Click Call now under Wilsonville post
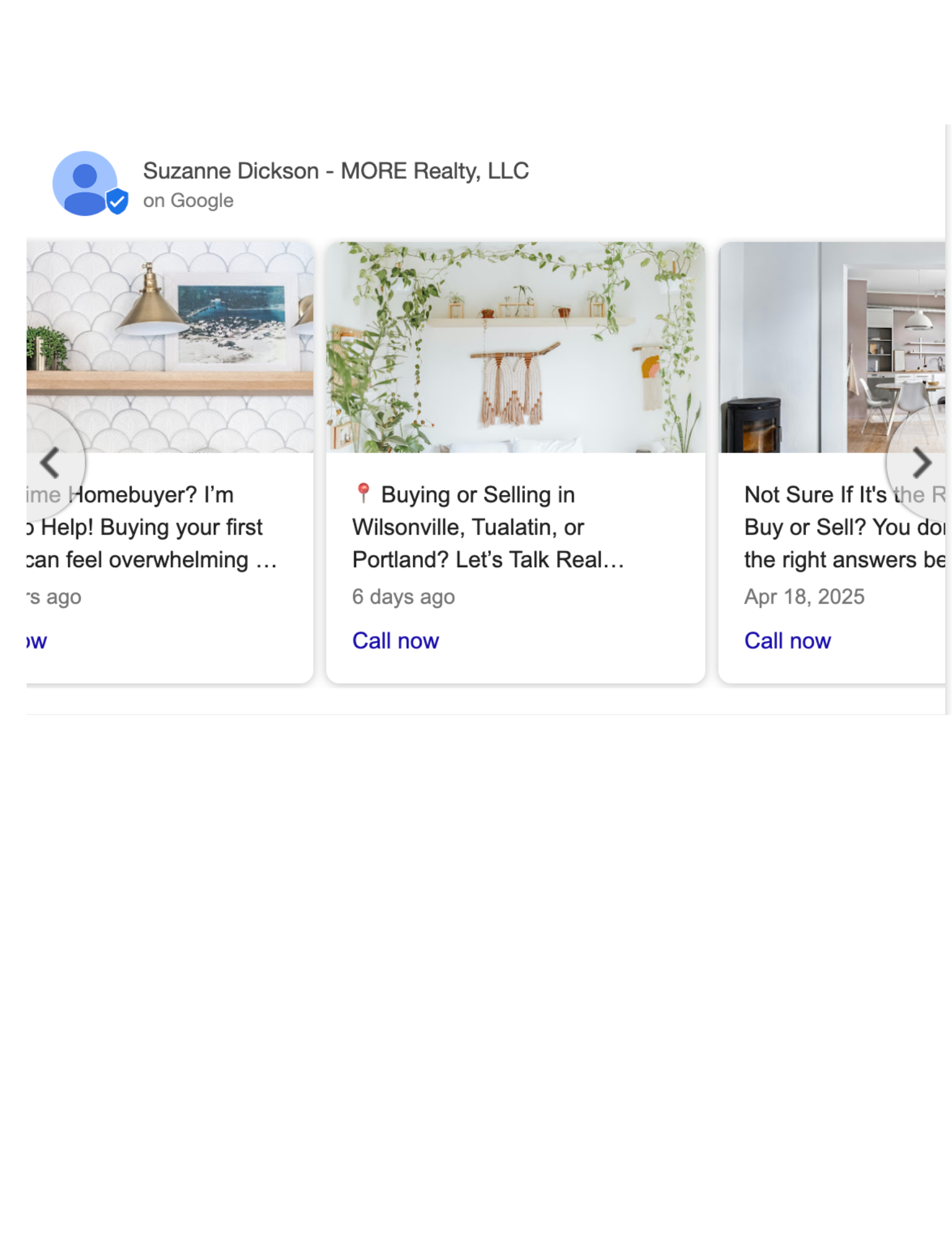The image size is (952, 1233). [396, 641]
